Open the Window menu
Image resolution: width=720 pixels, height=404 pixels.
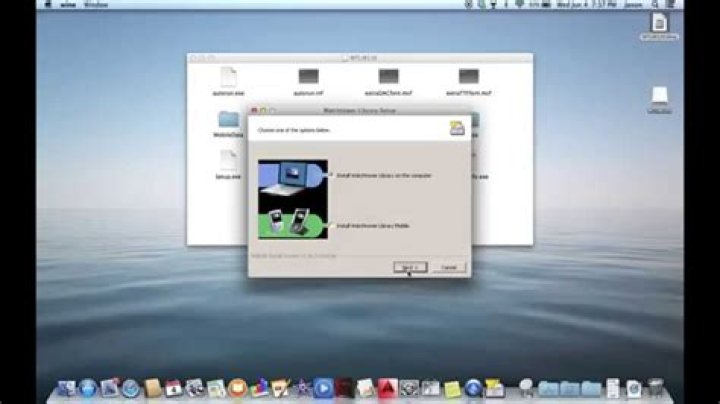98,4
